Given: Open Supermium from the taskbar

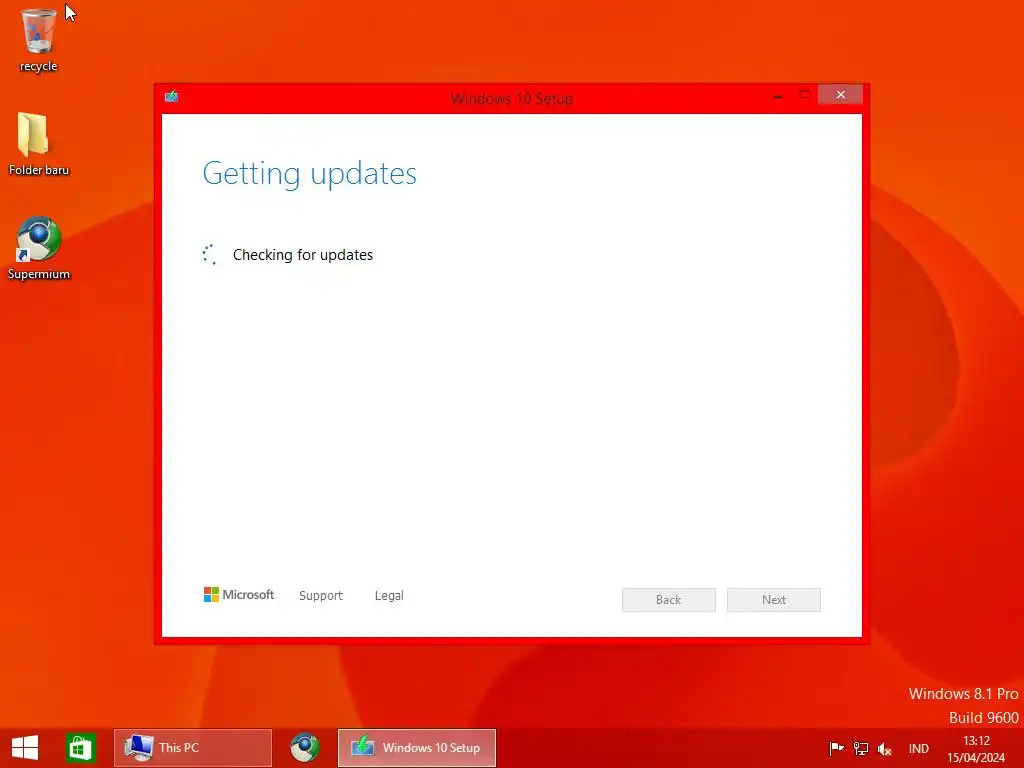Looking at the screenshot, I should pyautogui.click(x=305, y=748).
